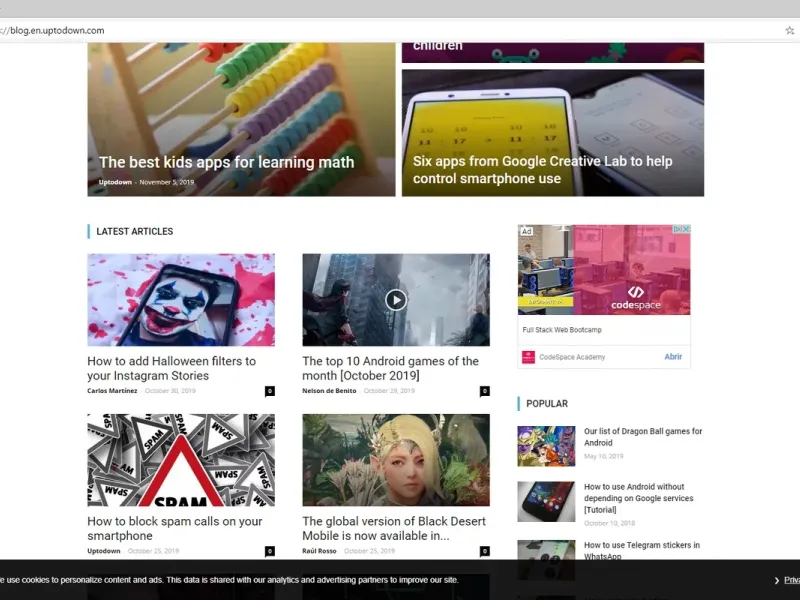Open comments count for block spam calls article
The height and width of the screenshot is (600, 800).
click(x=270, y=551)
